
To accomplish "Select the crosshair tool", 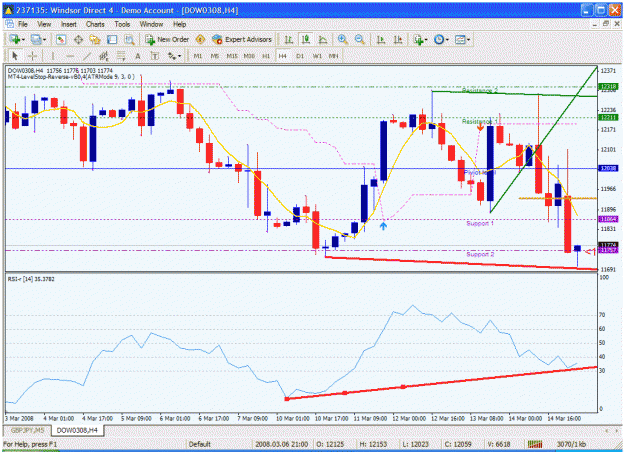I will click(x=32, y=56).
